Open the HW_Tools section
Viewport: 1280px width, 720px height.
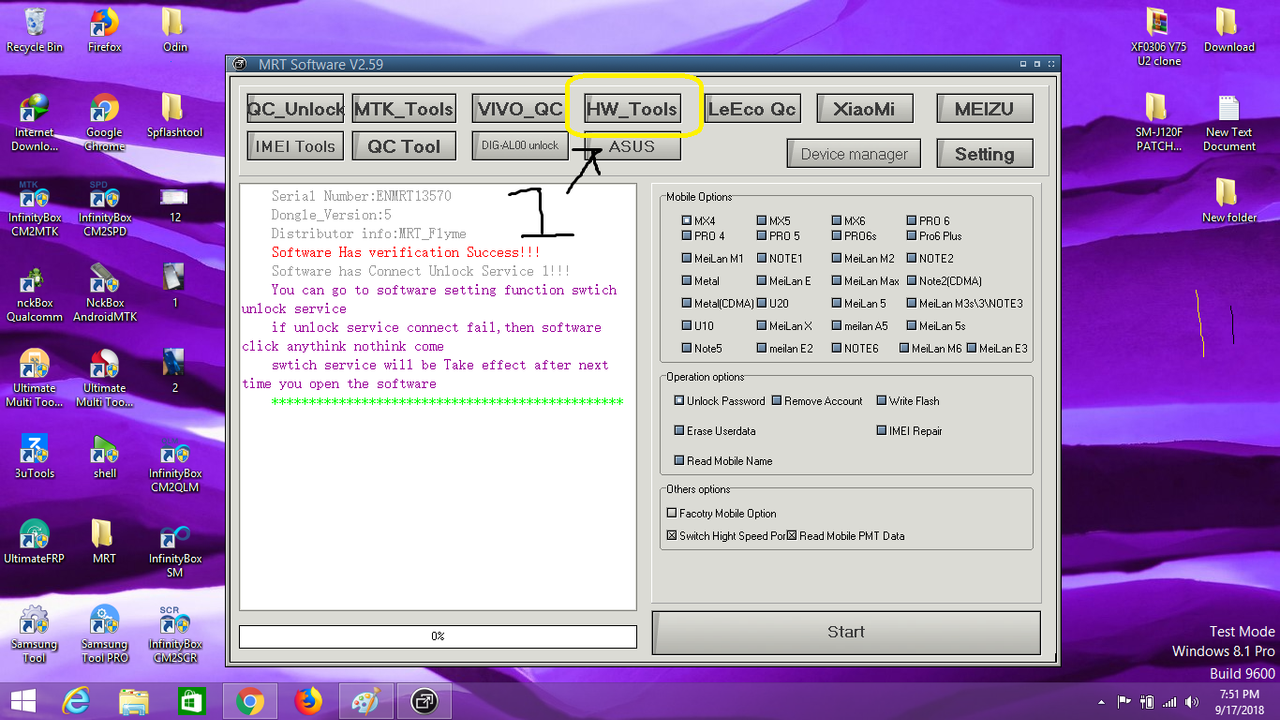point(632,109)
